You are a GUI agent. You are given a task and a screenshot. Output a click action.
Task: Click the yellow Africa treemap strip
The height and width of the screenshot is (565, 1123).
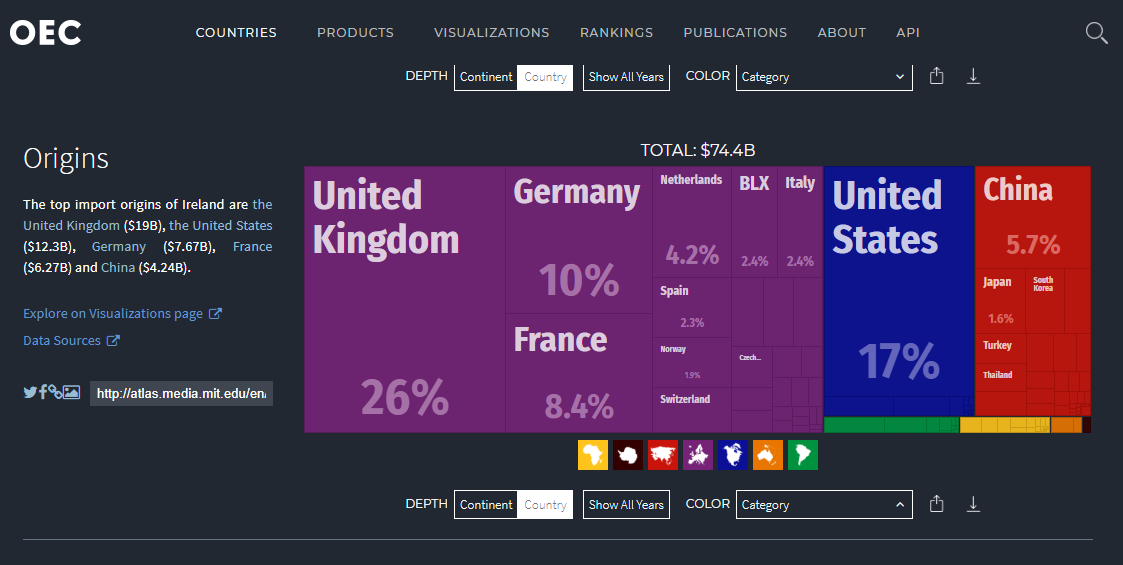click(x=1004, y=425)
